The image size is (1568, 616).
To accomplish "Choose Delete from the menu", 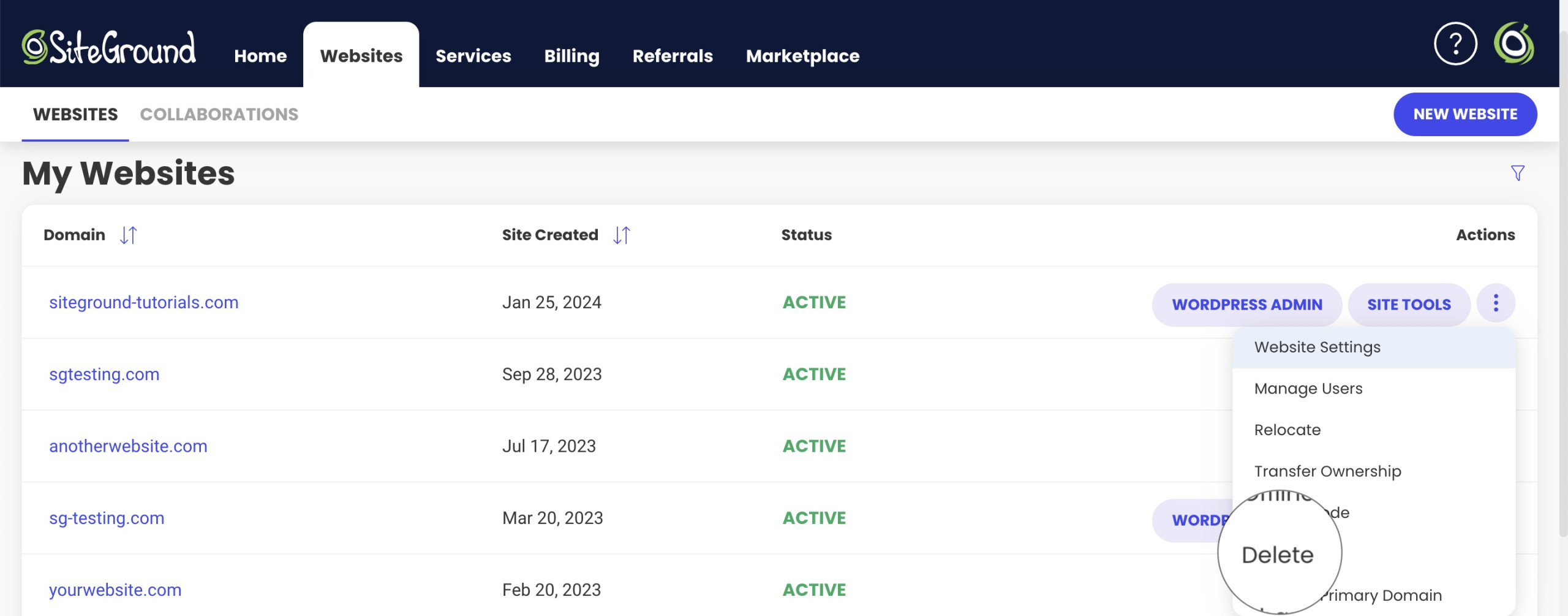I will (x=1278, y=555).
